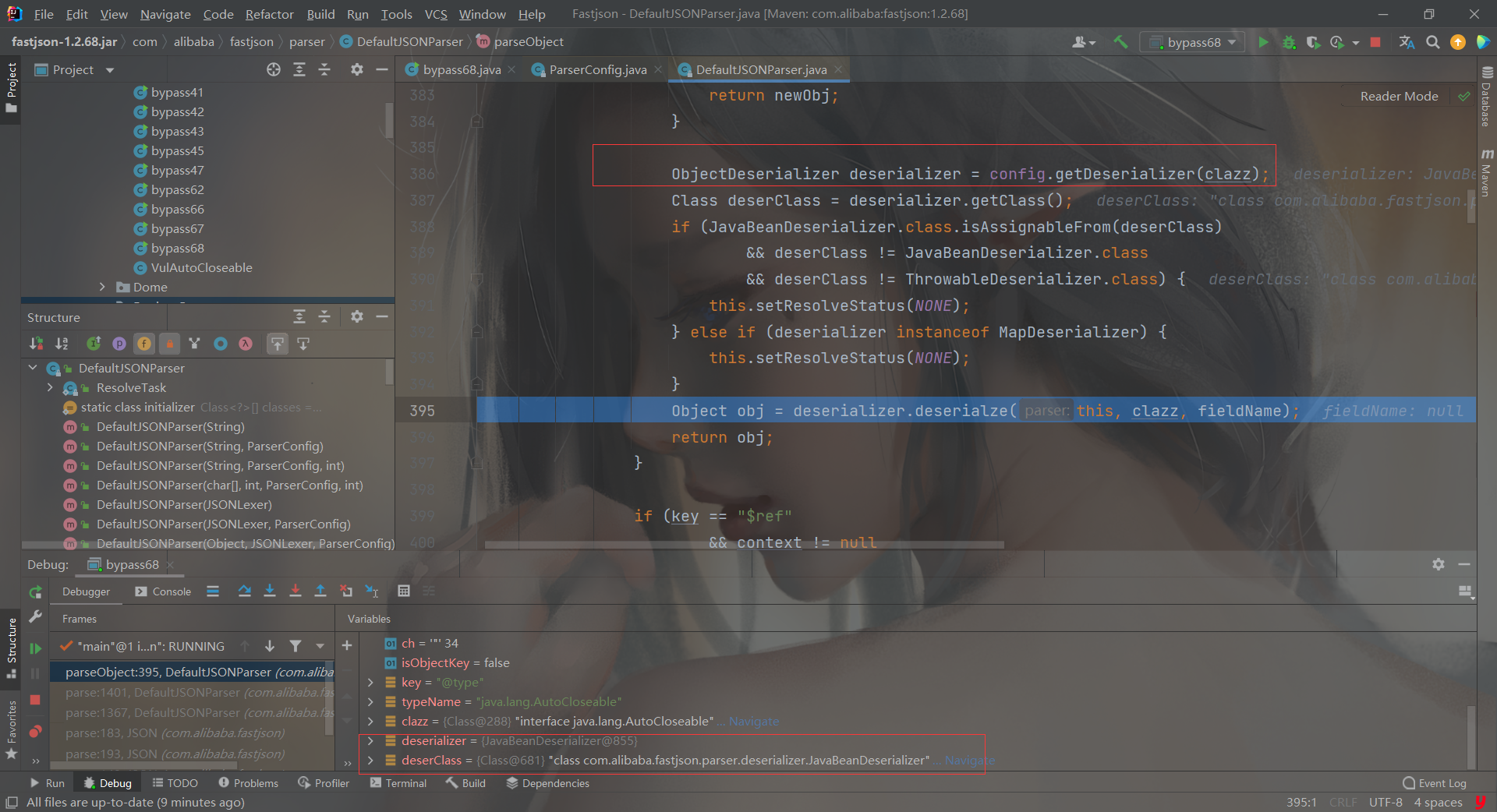Open the thread selector dropdown arrow
The height and width of the screenshot is (812, 1497).
(x=320, y=646)
